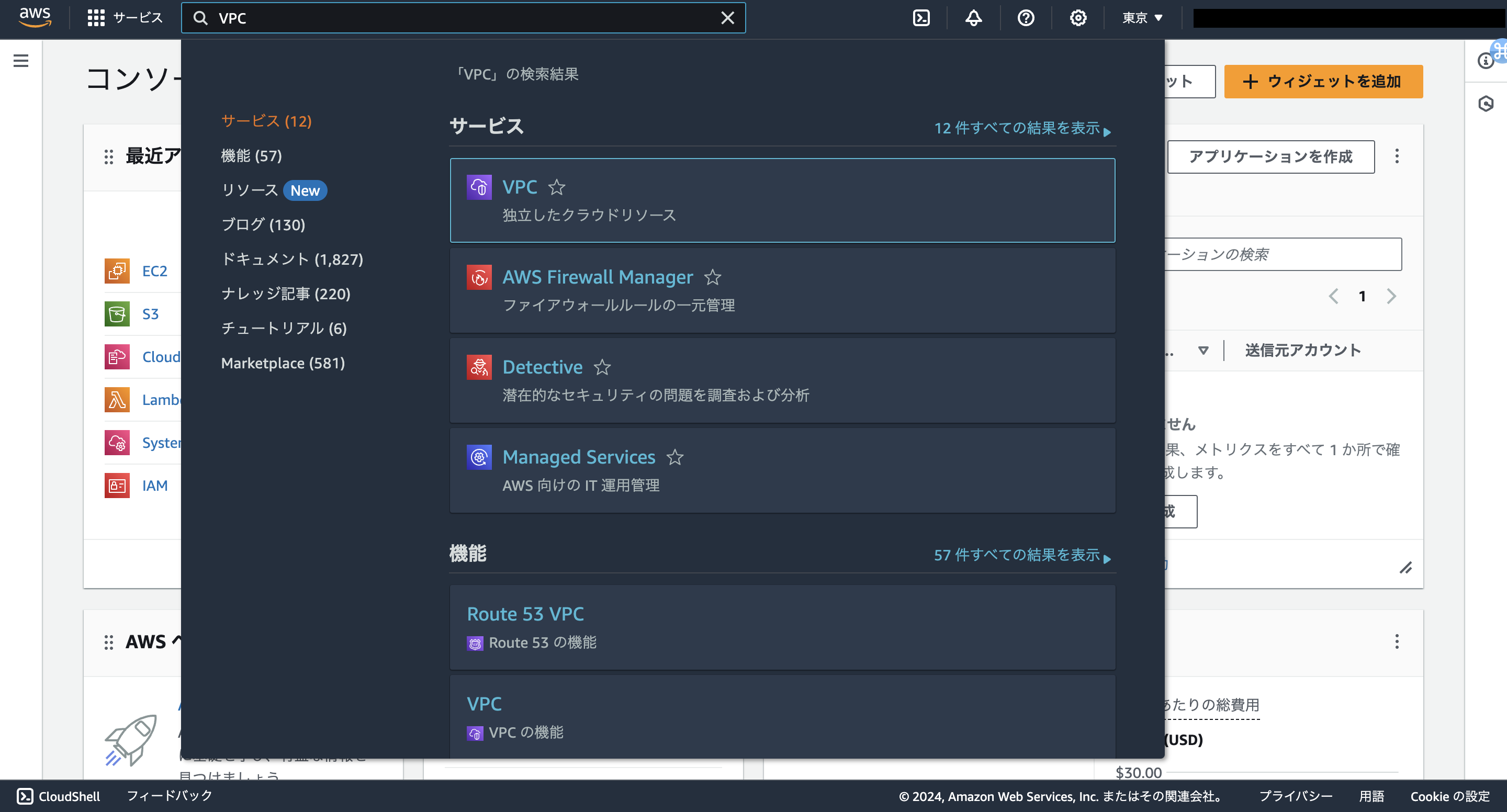
Task: Open the notifications bell
Action: click(973, 18)
